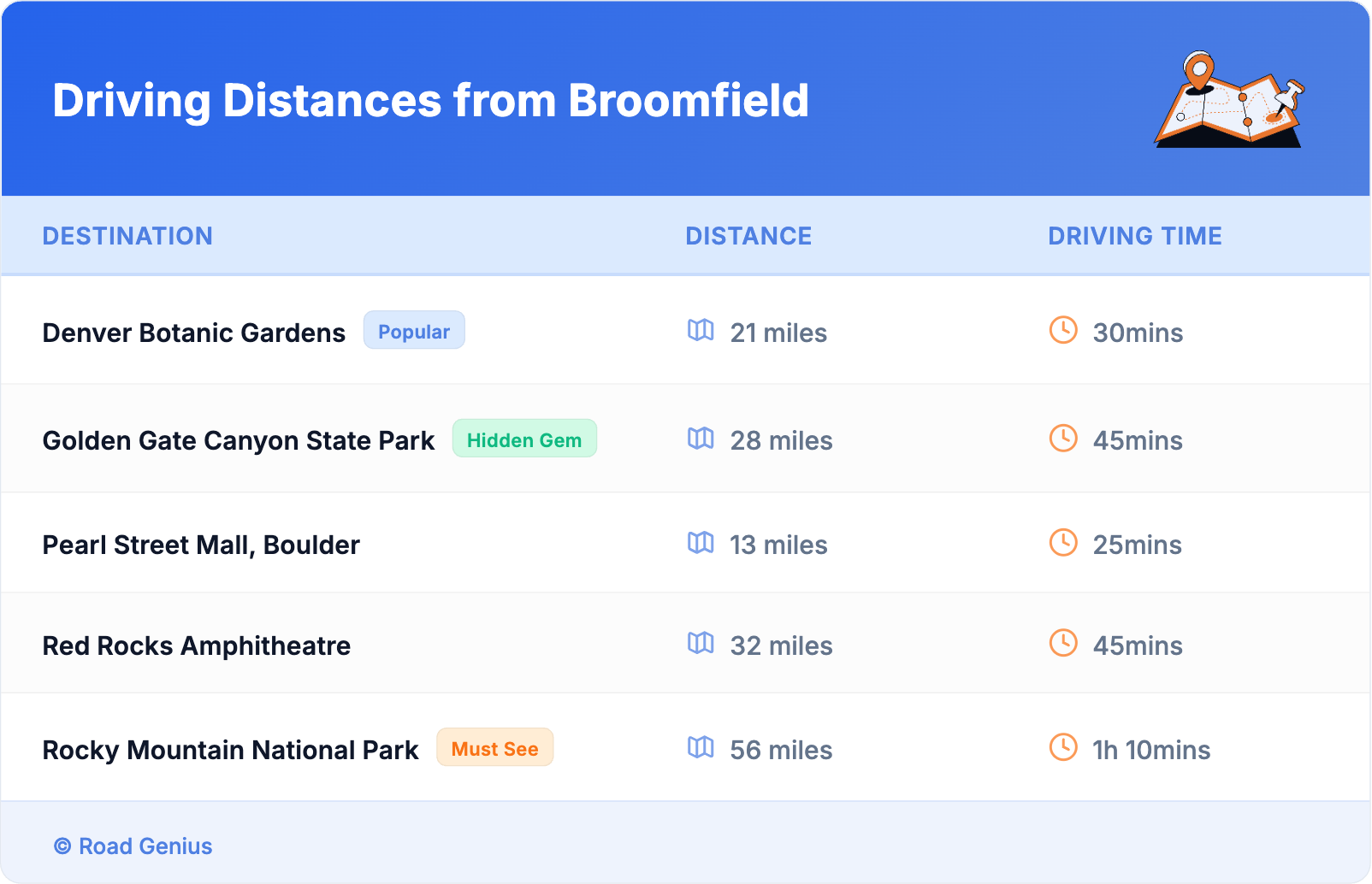The image size is (1372, 884).
Task: Click clock icon in Red Rocks row
Action: [x=1063, y=644]
